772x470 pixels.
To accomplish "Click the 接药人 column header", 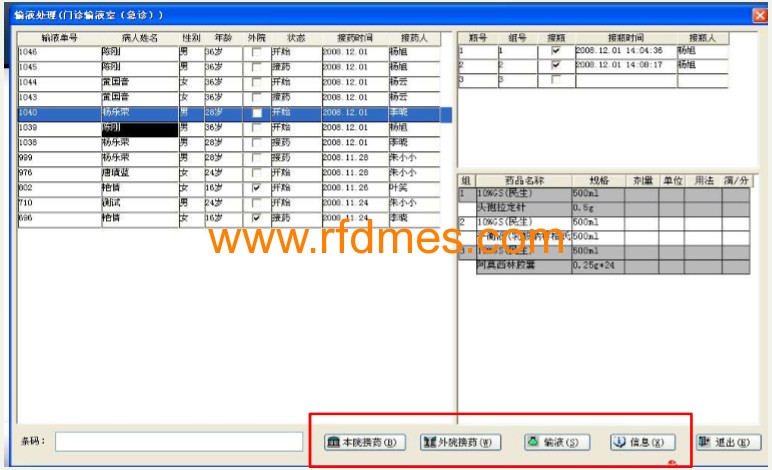I will click(414, 38).
